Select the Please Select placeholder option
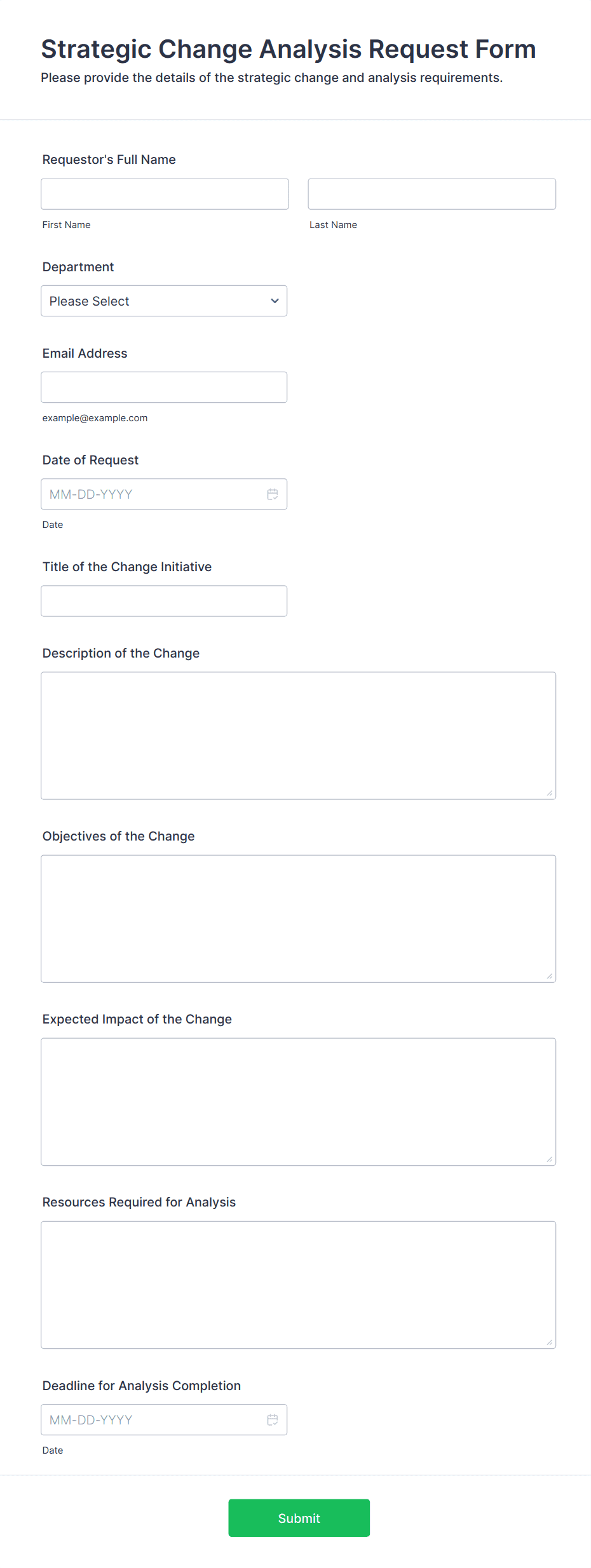Image resolution: width=591 pixels, height=1568 pixels. coord(164,301)
